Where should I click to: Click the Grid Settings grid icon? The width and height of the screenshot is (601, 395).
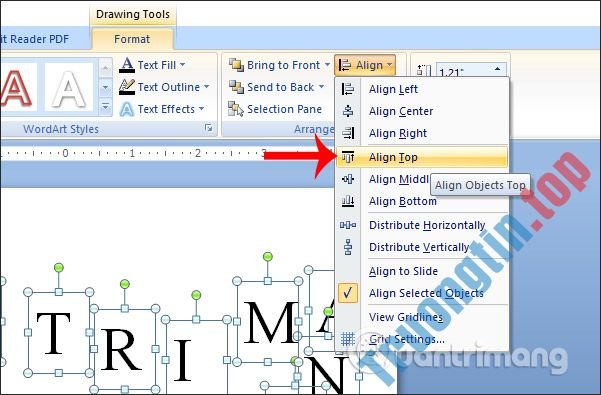click(348, 339)
